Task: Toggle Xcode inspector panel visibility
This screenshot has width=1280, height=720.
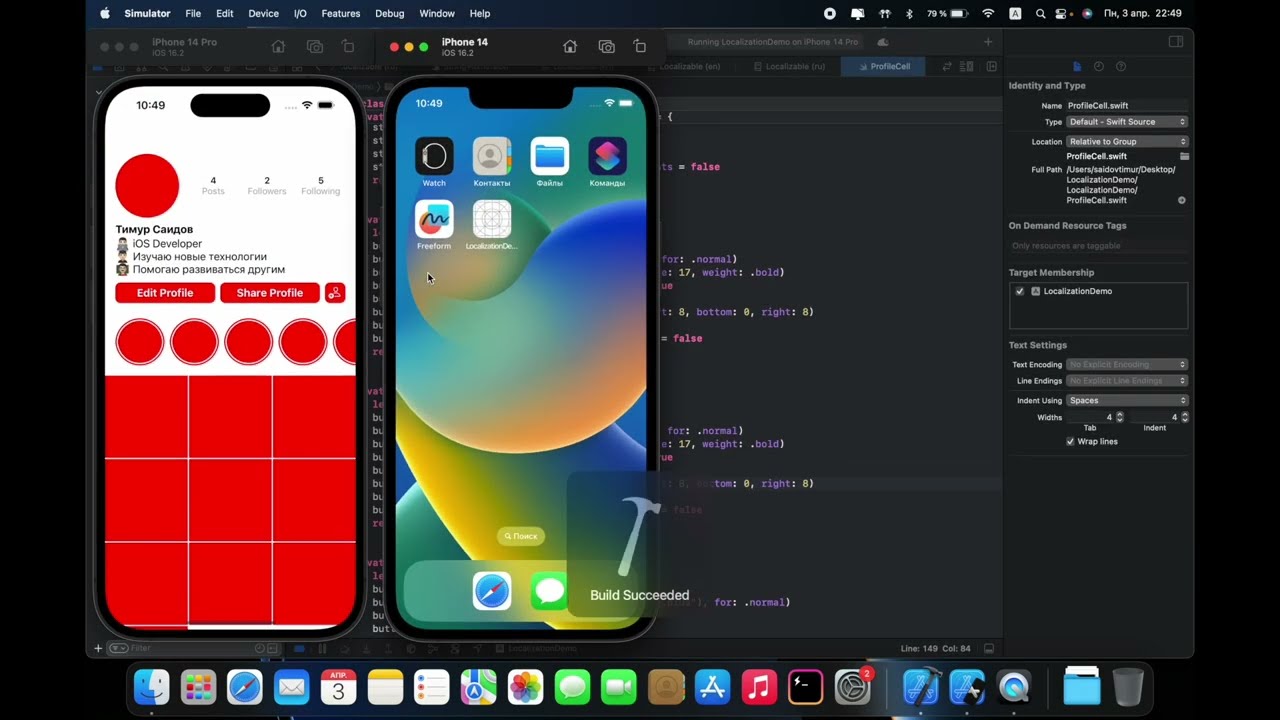Action: 1176,42
